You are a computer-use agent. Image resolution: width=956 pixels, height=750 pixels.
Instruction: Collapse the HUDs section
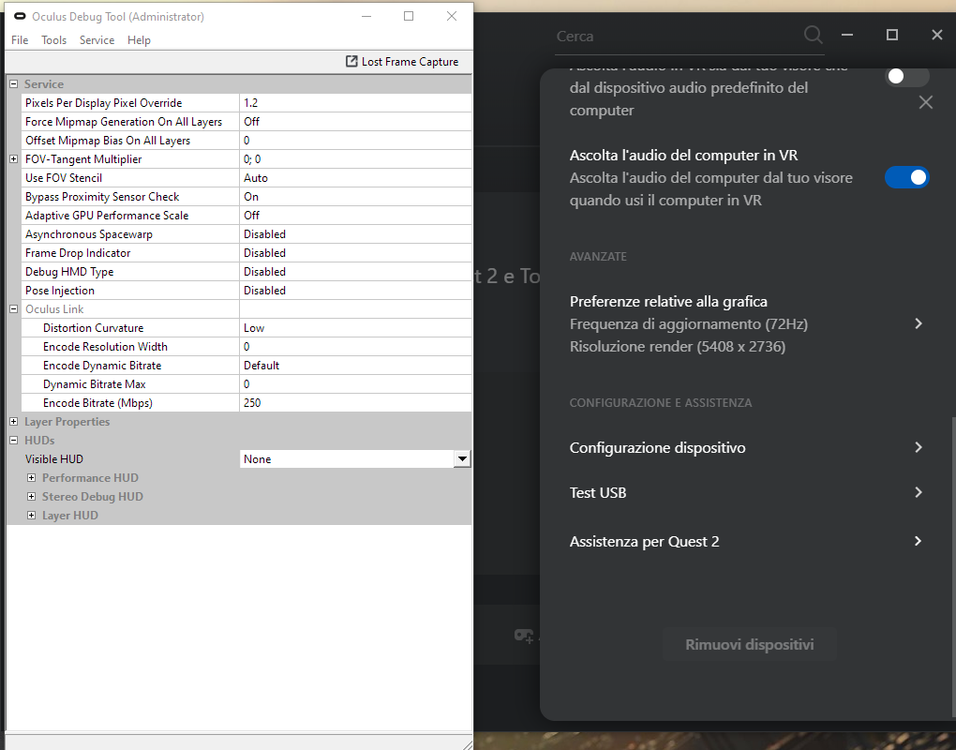coord(13,440)
